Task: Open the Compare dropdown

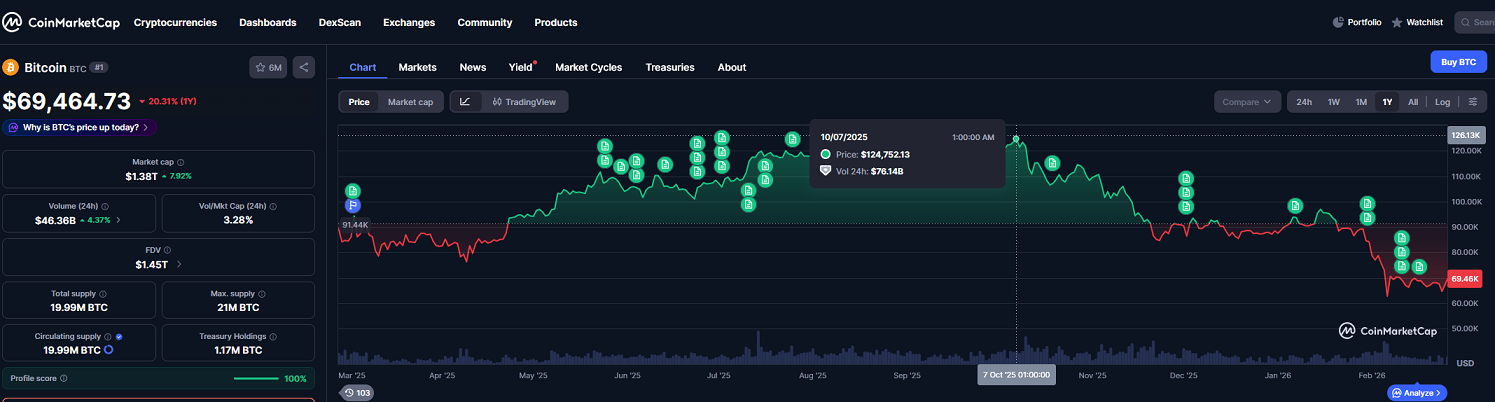Action: coord(1246,102)
